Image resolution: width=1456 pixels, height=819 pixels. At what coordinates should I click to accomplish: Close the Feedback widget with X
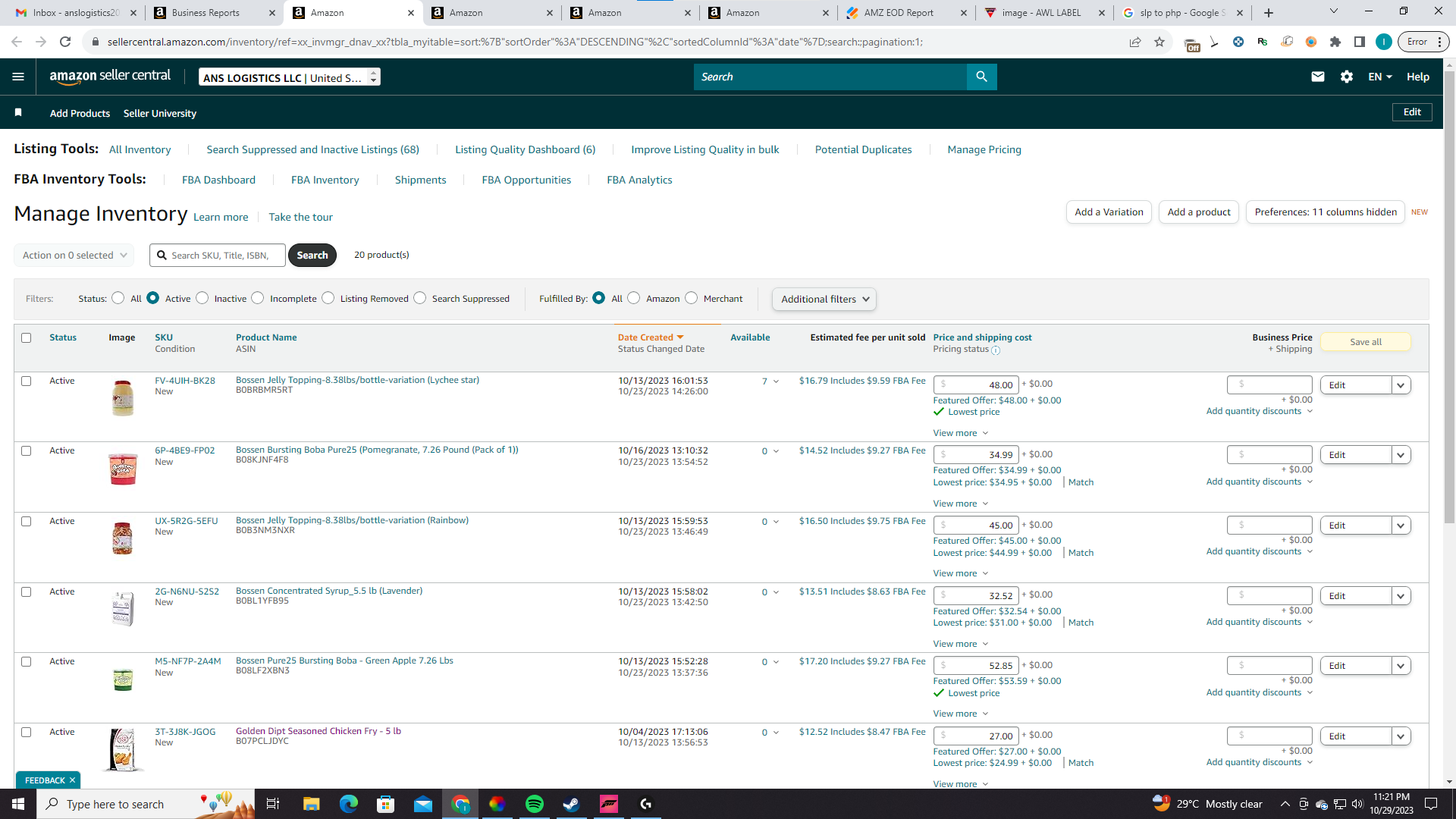pyautogui.click(x=72, y=780)
